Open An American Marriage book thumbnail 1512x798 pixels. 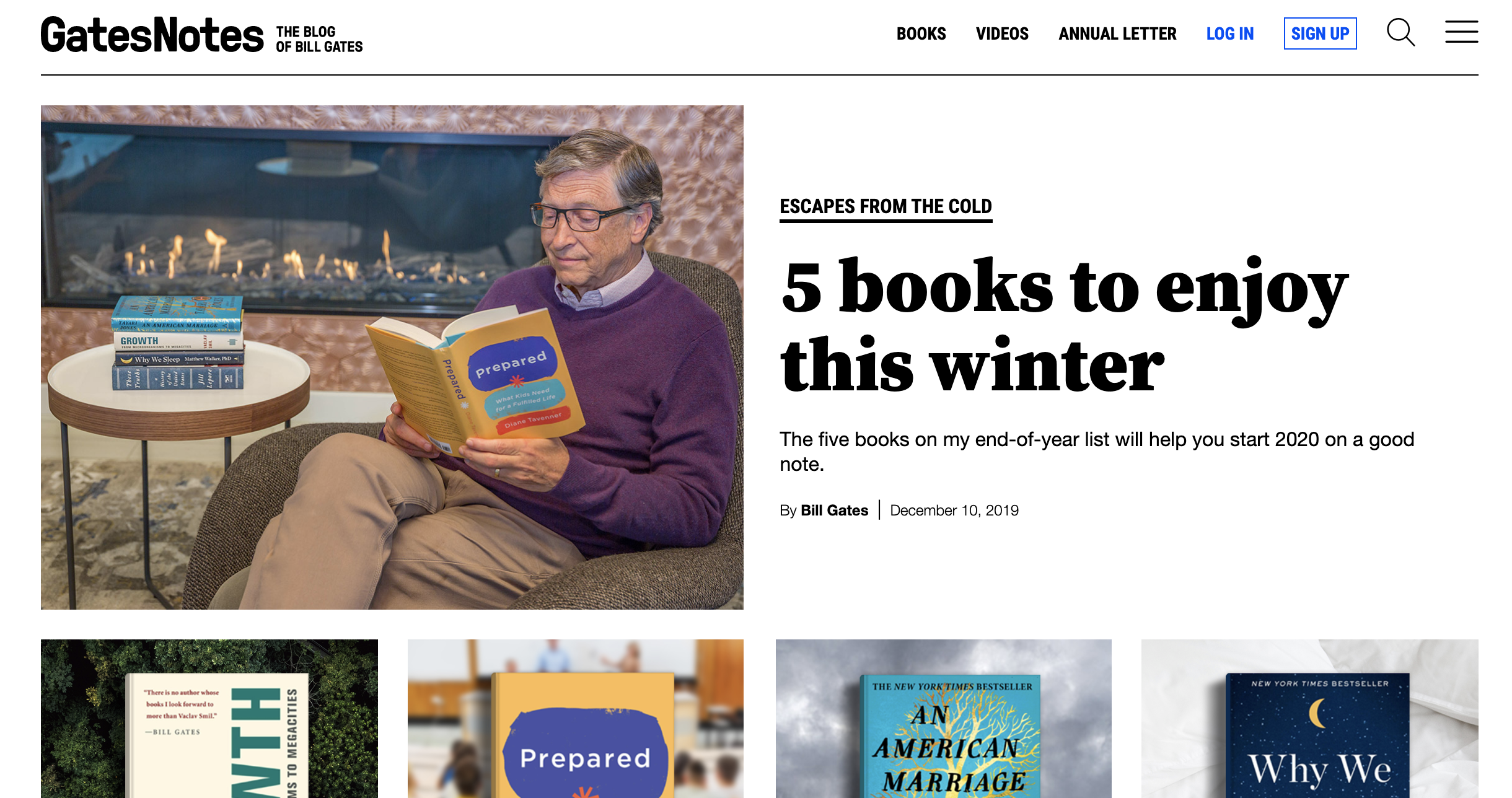(x=943, y=719)
